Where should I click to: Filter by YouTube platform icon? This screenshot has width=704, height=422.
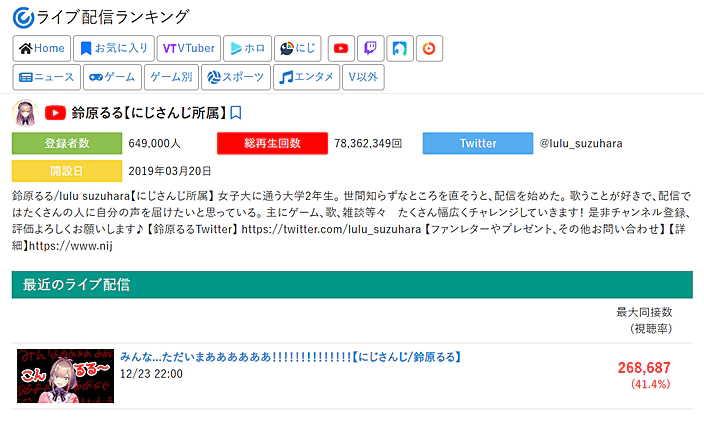click(x=341, y=48)
